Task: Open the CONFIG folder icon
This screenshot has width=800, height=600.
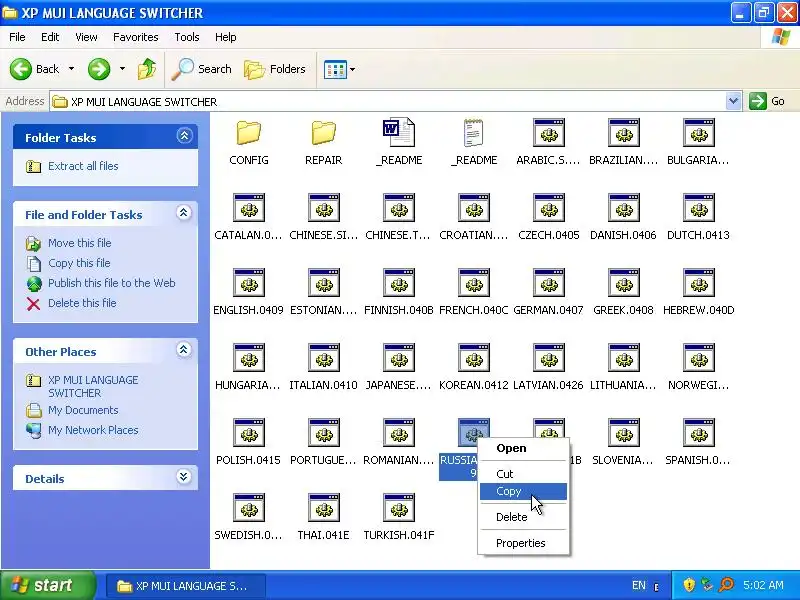Action: coord(248,133)
